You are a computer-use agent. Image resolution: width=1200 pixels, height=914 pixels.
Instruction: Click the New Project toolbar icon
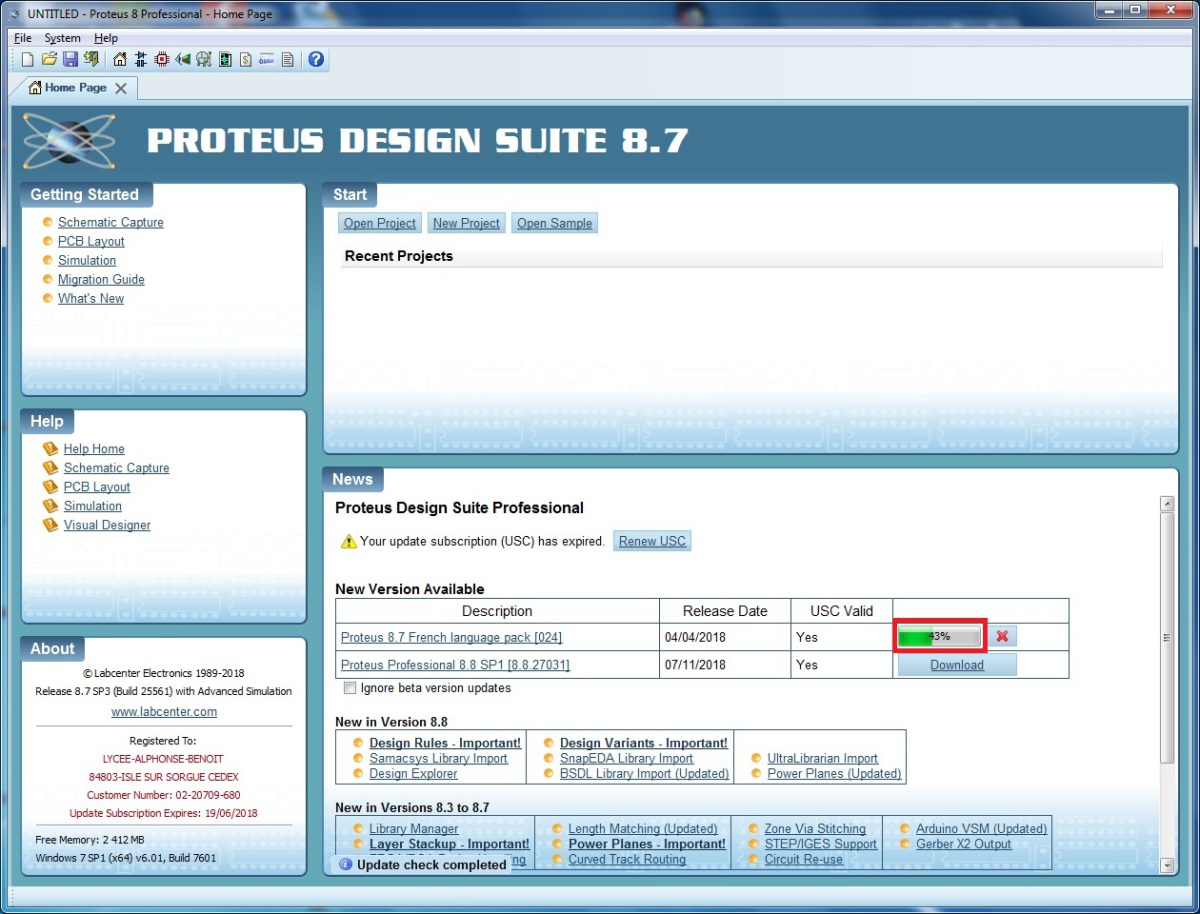coord(27,60)
